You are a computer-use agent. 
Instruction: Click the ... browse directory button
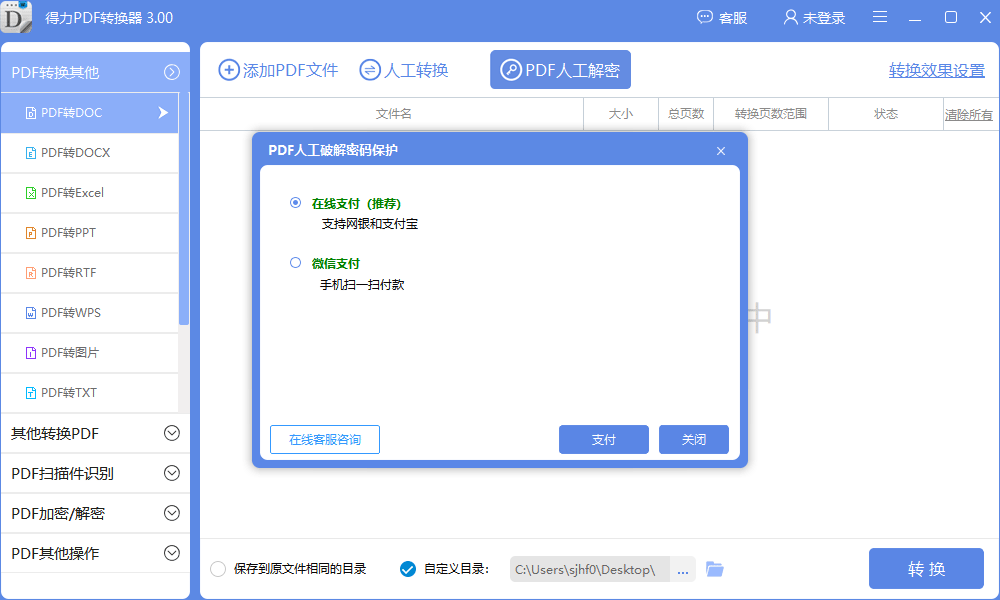point(682,569)
